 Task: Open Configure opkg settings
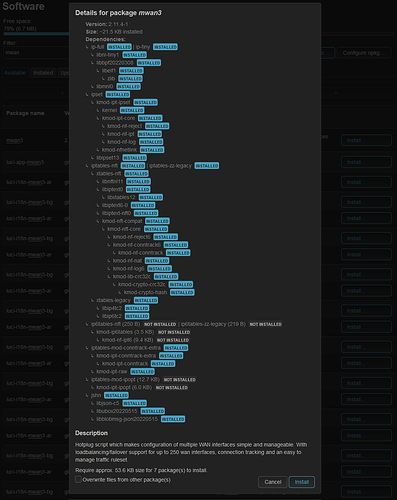pyautogui.click(x=364, y=53)
